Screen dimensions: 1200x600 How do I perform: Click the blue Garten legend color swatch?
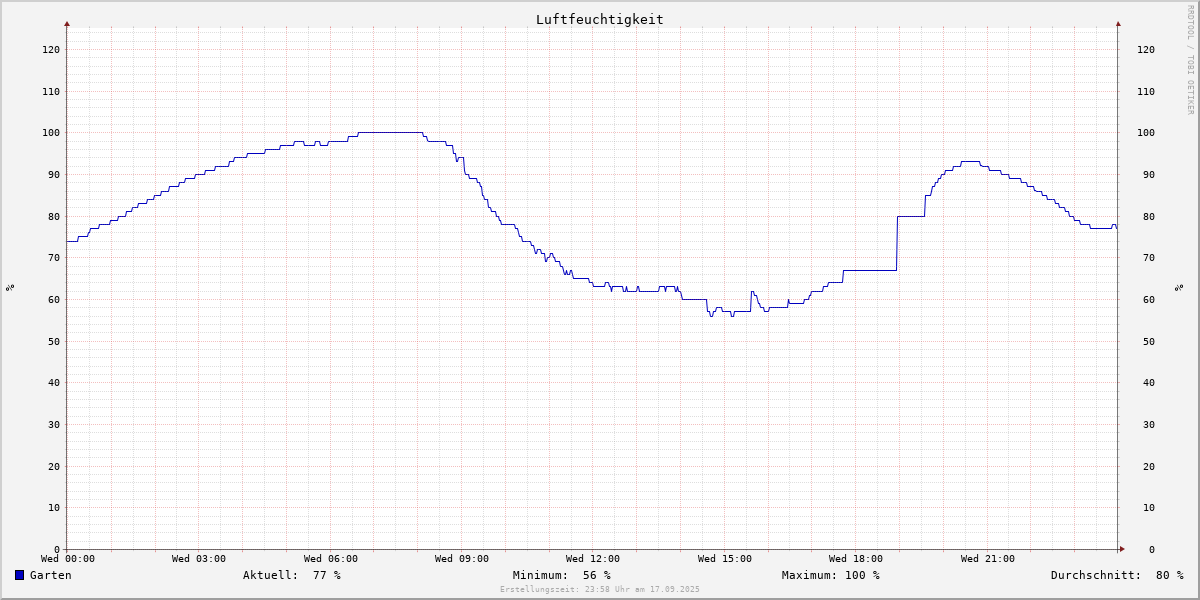click(19, 575)
